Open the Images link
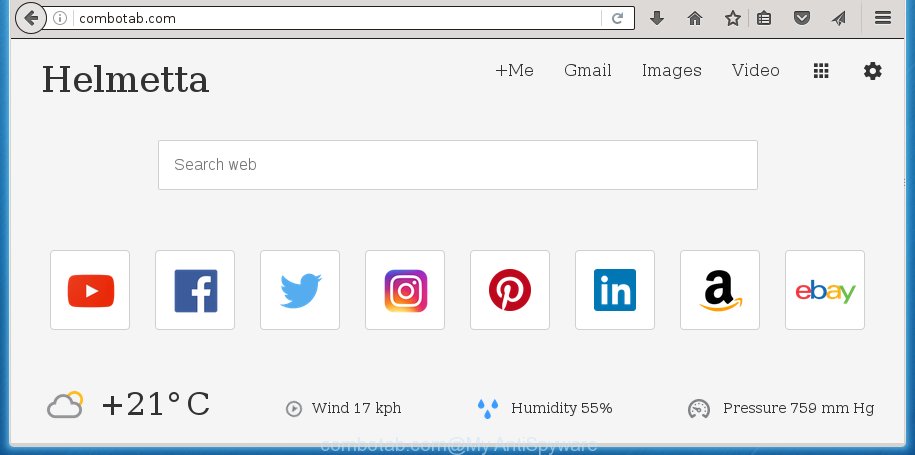This screenshot has height=455, width=915. [672, 71]
